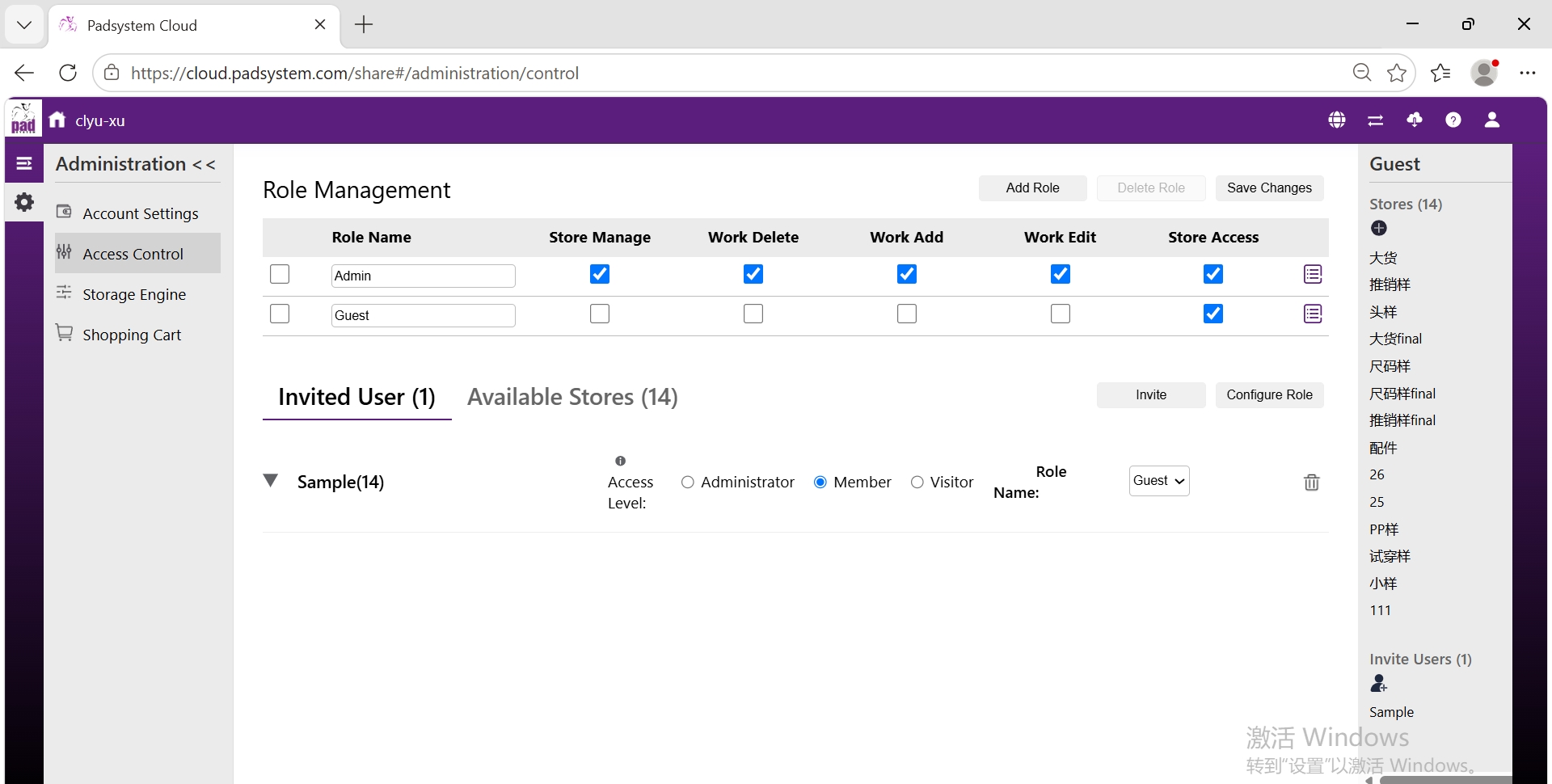The height and width of the screenshot is (784, 1552).
Task: Open Account Settings menu item
Action: pyautogui.click(x=137, y=213)
